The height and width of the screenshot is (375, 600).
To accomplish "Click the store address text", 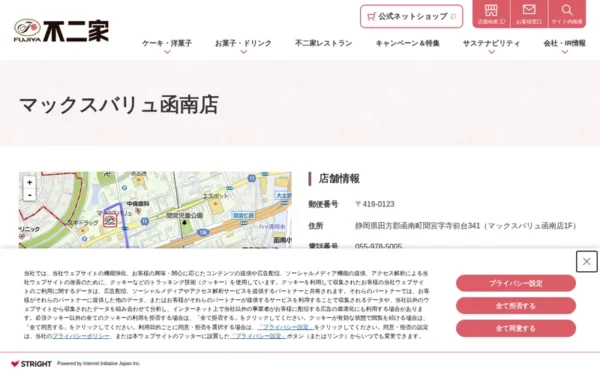I will 466,226.
